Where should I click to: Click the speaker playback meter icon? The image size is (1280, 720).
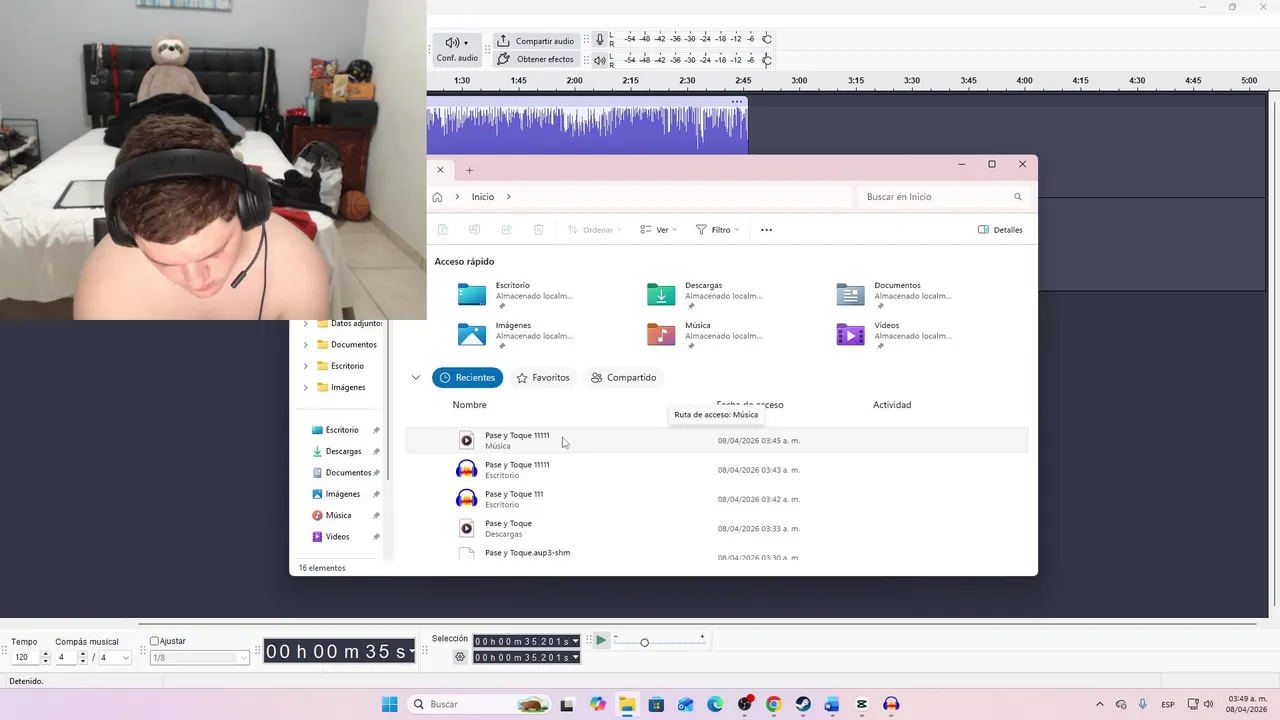click(600, 60)
